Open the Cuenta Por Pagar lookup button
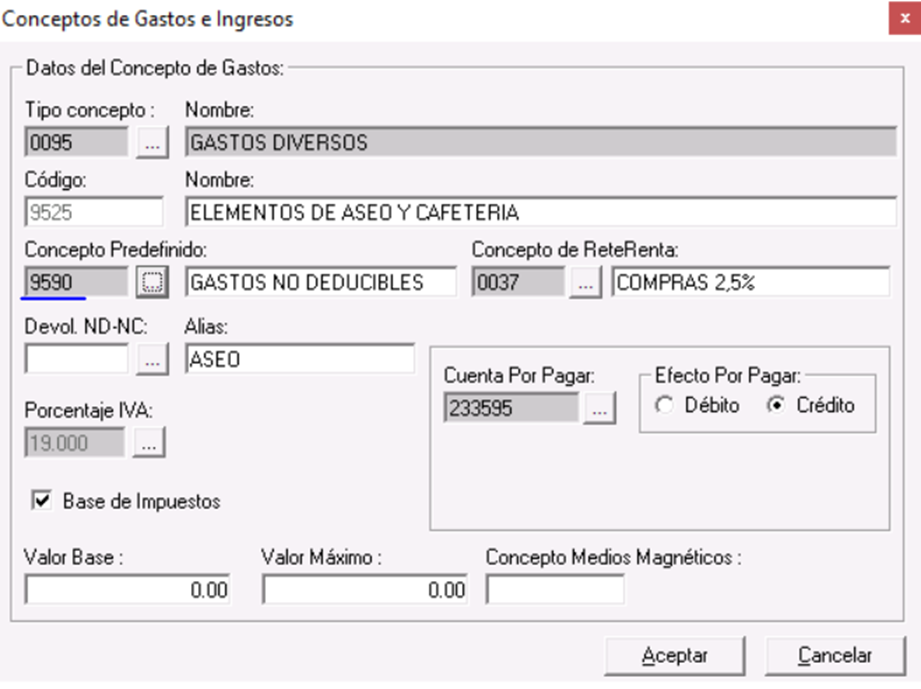 click(x=600, y=408)
